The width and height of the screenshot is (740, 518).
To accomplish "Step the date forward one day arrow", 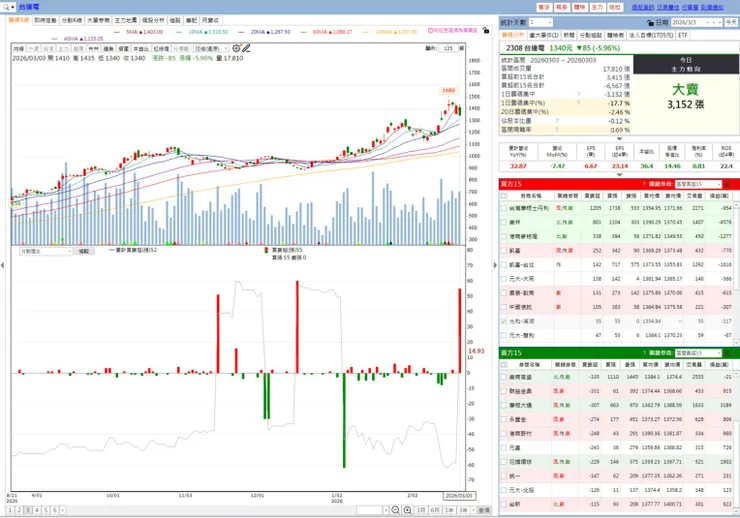I will [720, 22].
